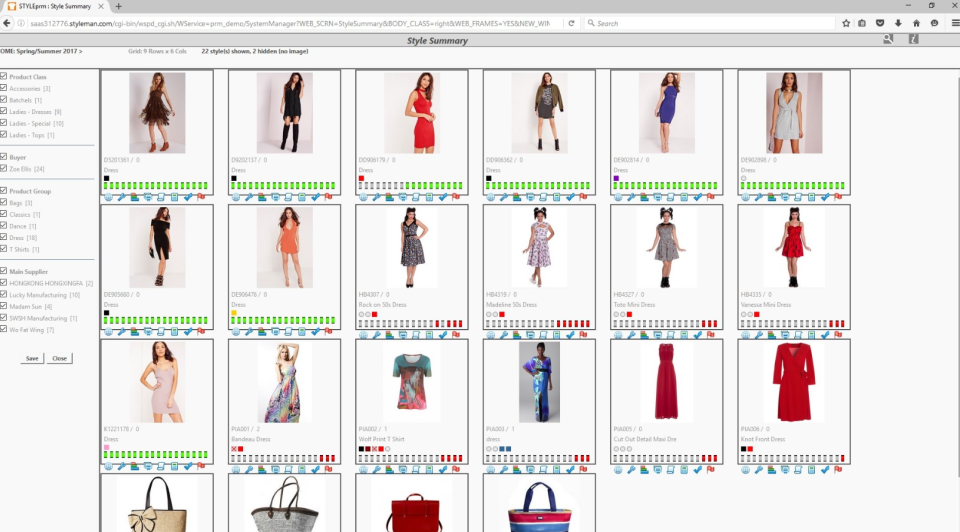Click wrench icon under style DE902898
Screen dimensions: 960x532
(x=759, y=197)
